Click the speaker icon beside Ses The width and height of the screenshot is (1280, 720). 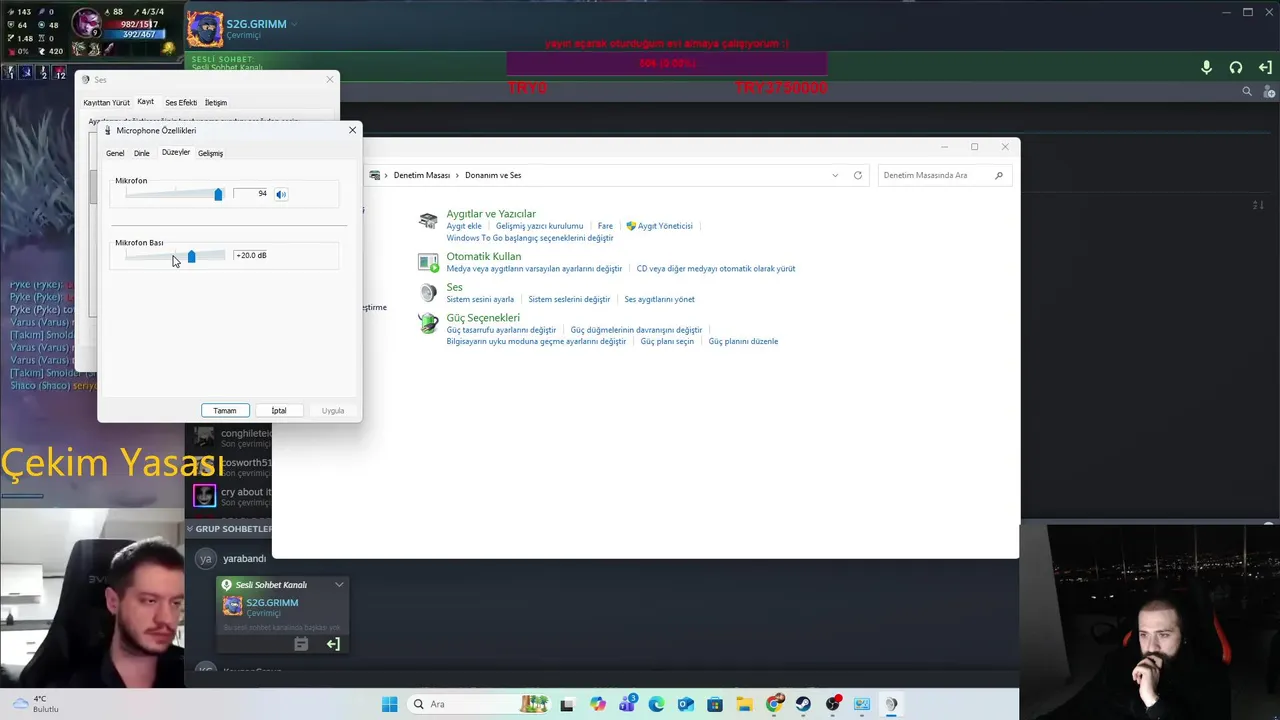point(428,292)
